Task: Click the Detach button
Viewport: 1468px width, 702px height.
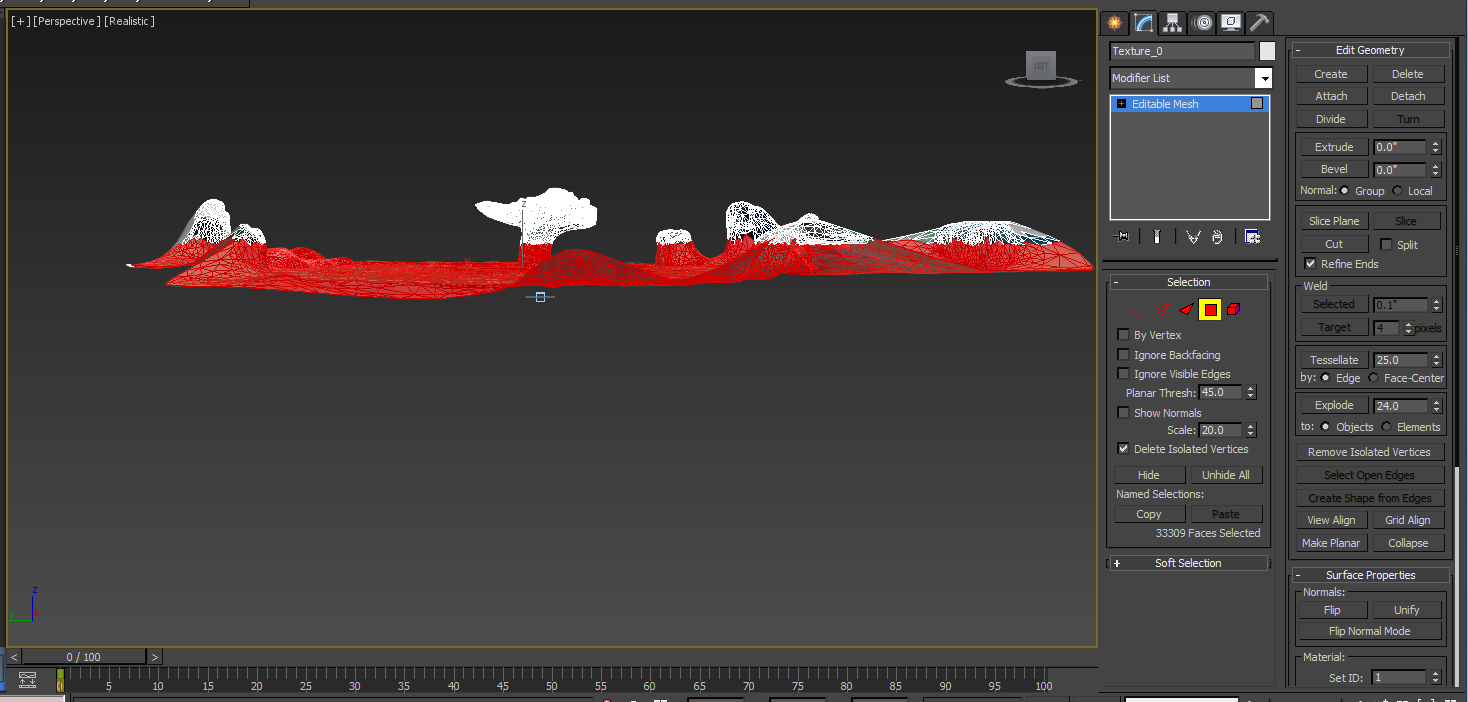Action: coord(1408,96)
